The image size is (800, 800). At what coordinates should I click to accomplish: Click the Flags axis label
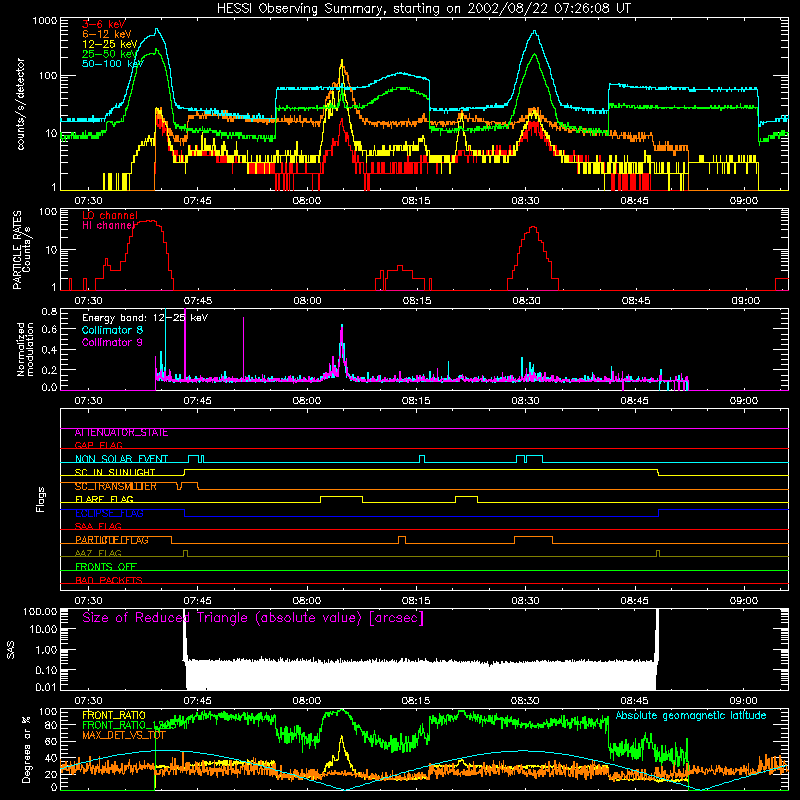point(40,499)
